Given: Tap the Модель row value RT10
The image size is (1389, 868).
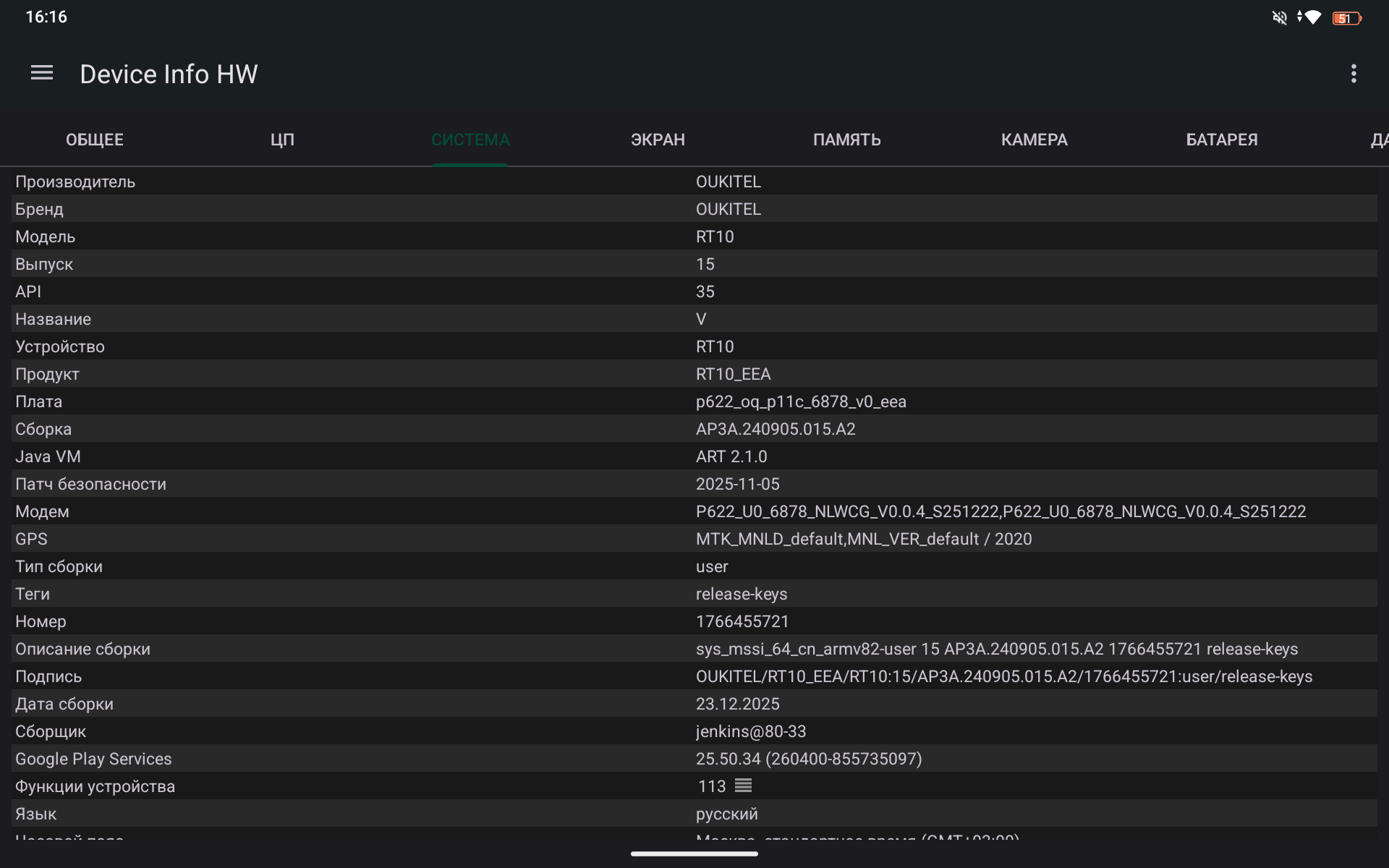Looking at the screenshot, I should click(x=715, y=237).
